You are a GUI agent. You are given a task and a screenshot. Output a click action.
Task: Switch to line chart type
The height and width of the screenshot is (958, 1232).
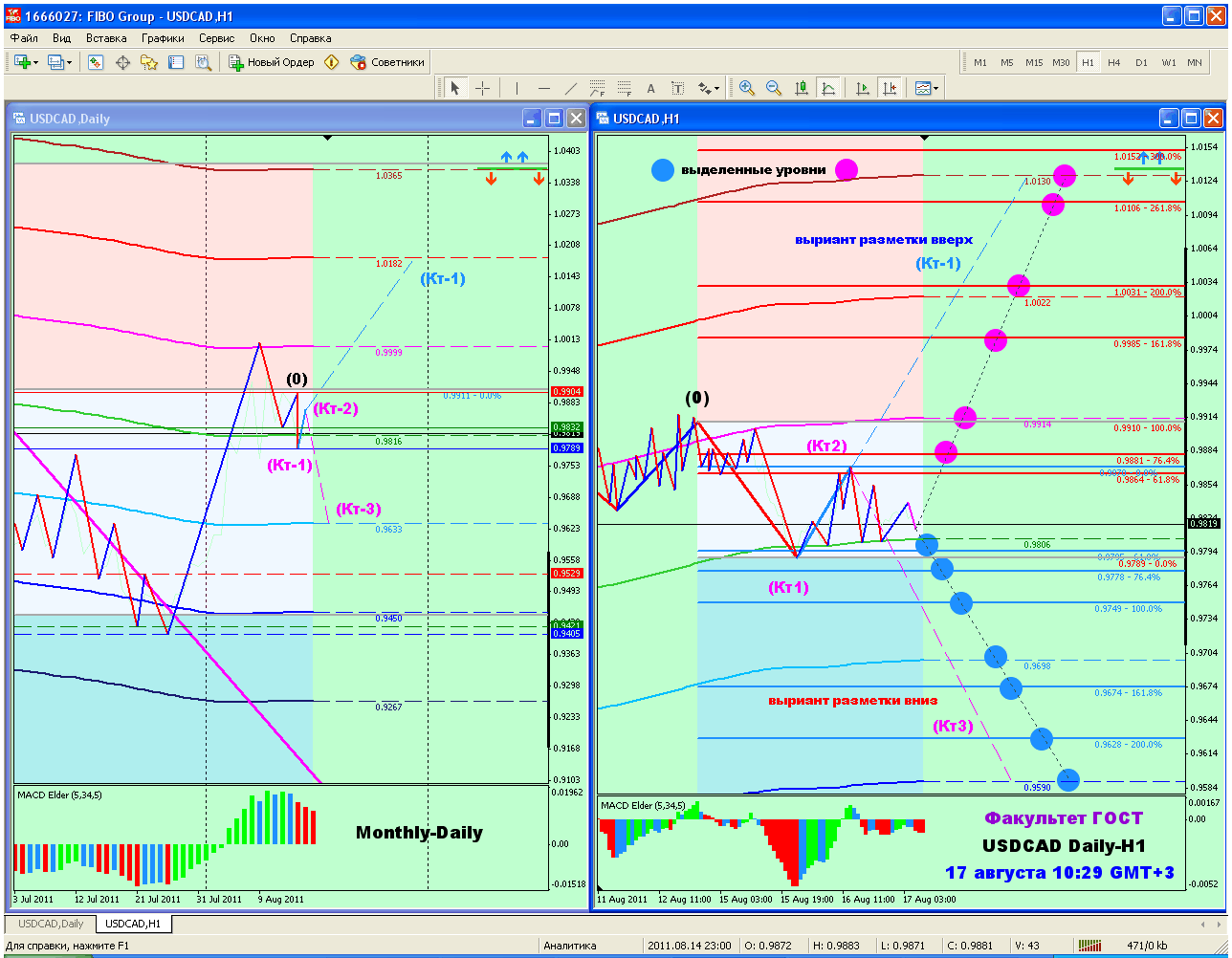[828, 88]
